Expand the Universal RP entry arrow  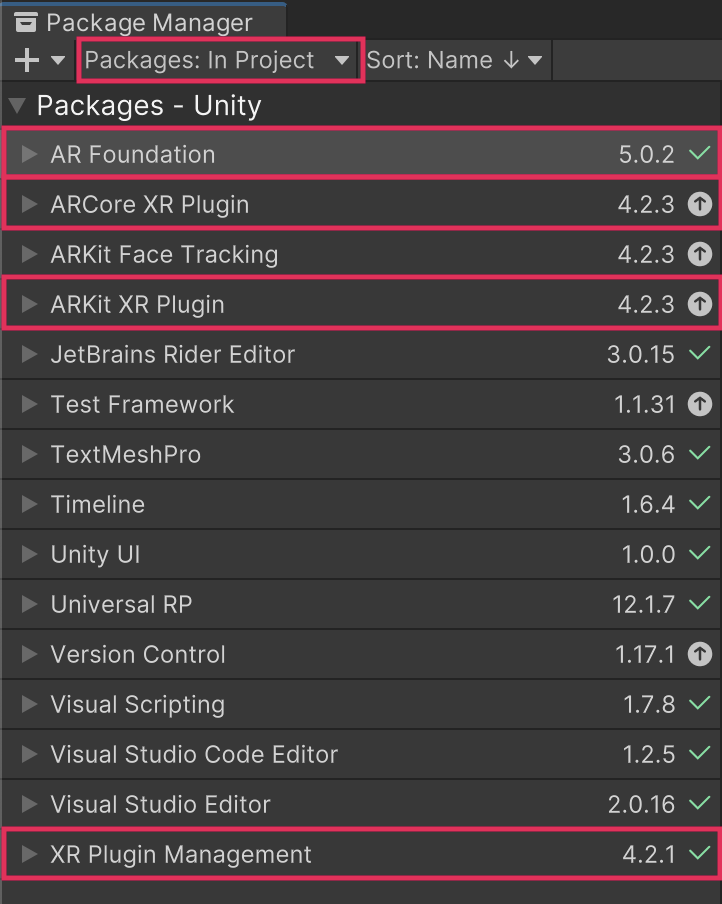(x=30, y=605)
